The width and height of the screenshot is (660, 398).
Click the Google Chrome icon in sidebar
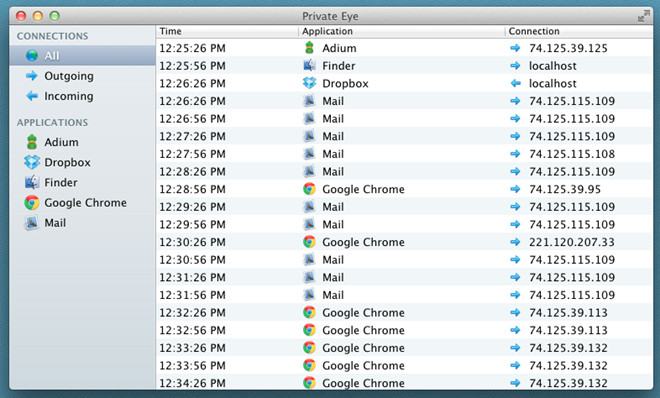click(x=32, y=202)
